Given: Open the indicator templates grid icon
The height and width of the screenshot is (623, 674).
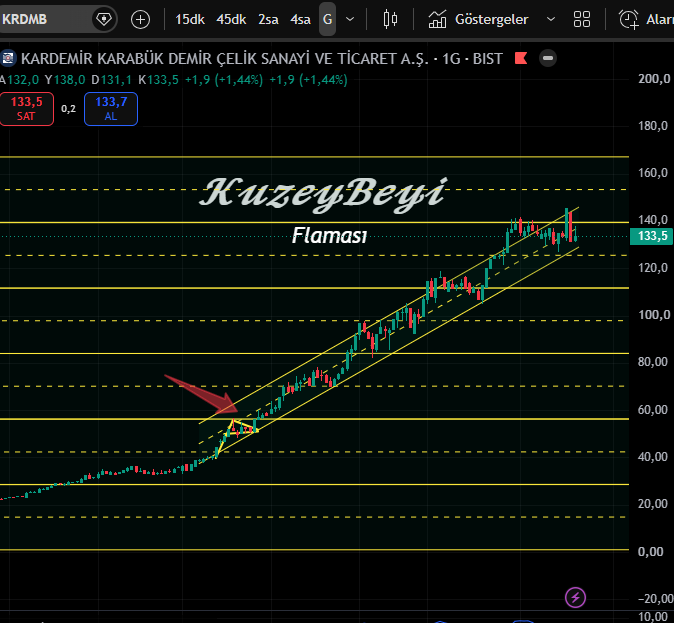Looking at the screenshot, I should (x=582, y=19).
